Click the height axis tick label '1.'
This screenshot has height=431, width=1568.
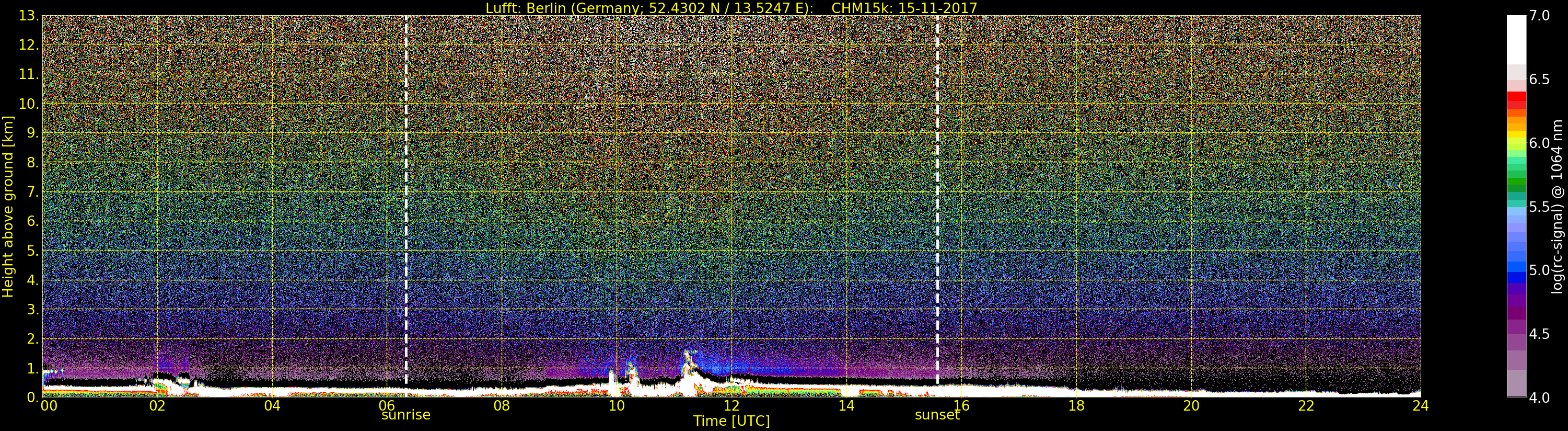coord(33,368)
